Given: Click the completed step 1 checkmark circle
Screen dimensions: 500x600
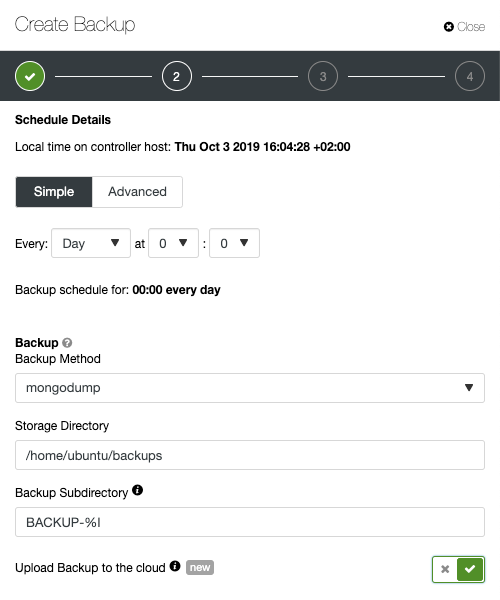Looking at the screenshot, I should [x=30, y=76].
